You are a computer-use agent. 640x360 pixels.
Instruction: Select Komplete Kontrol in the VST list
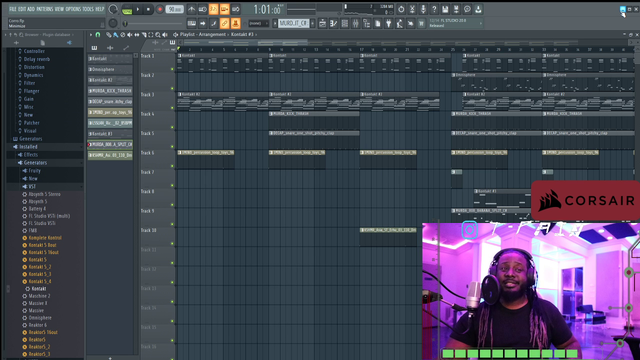[45, 238]
